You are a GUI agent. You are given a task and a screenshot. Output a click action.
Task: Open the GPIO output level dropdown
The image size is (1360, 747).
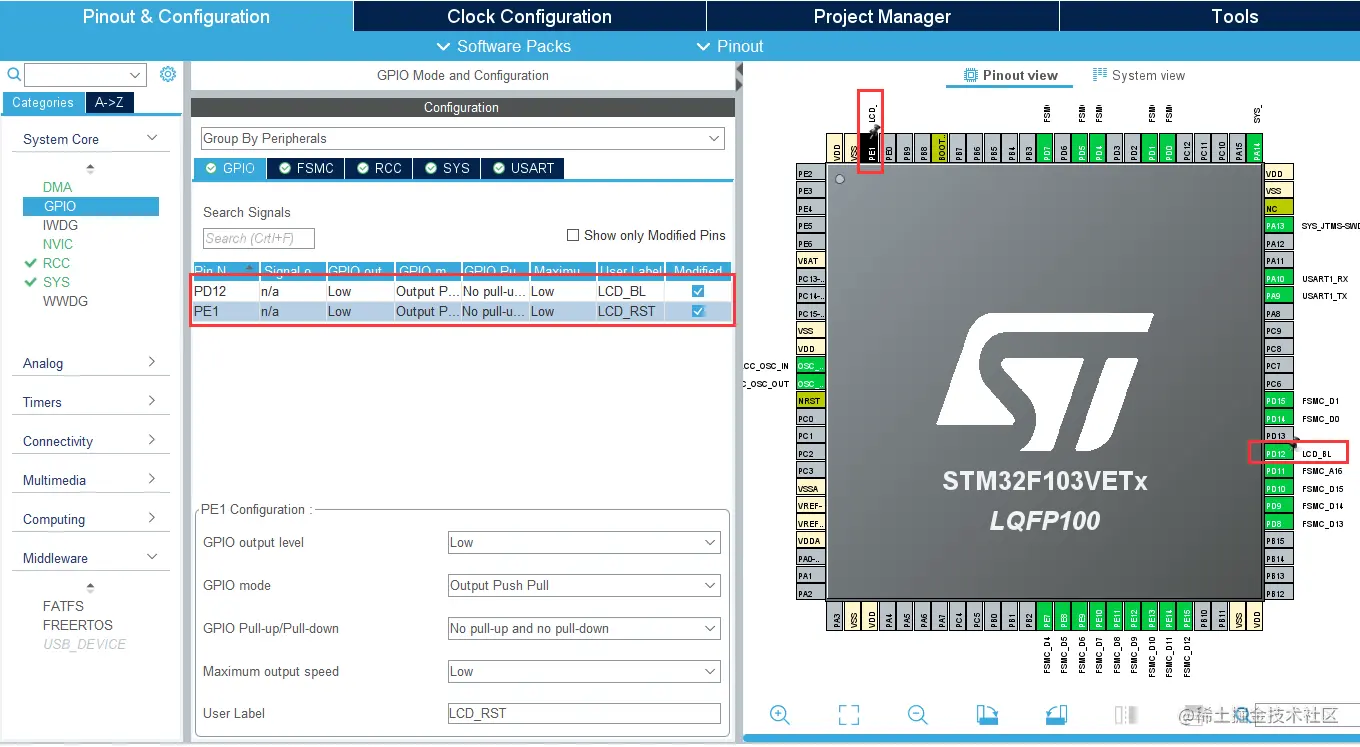pyautogui.click(x=584, y=542)
